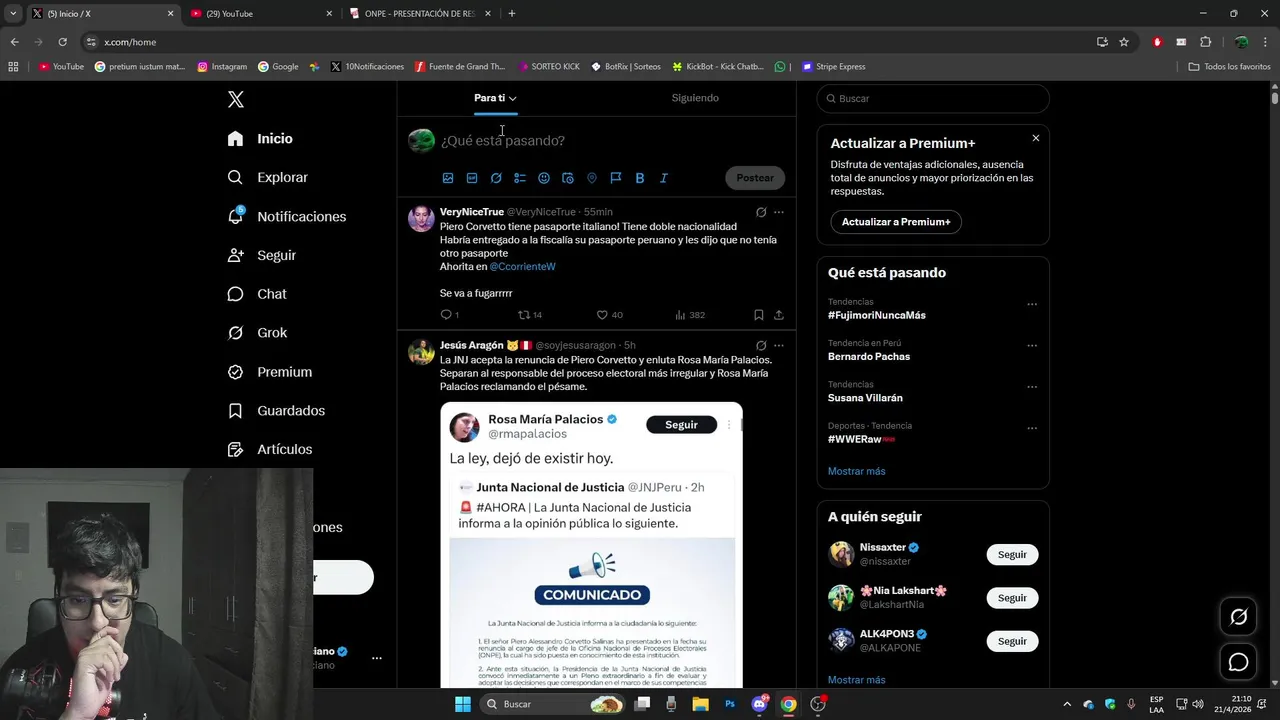Open the emoji picker in composer
Image resolution: width=1280 pixels, height=720 pixels.
[x=544, y=178]
